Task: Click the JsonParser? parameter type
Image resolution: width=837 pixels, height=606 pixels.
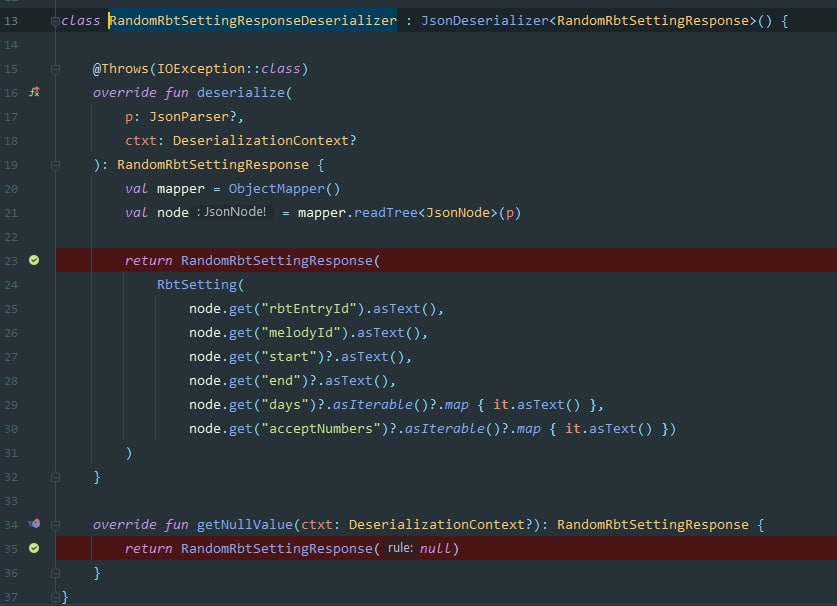Action: [x=193, y=117]
